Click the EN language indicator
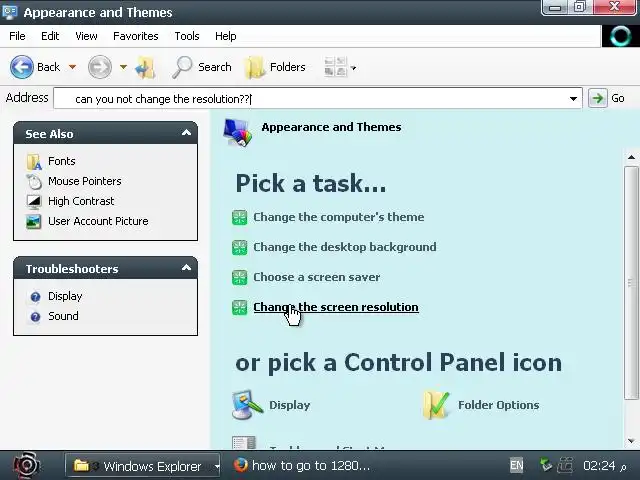 (x=516, y=465)
